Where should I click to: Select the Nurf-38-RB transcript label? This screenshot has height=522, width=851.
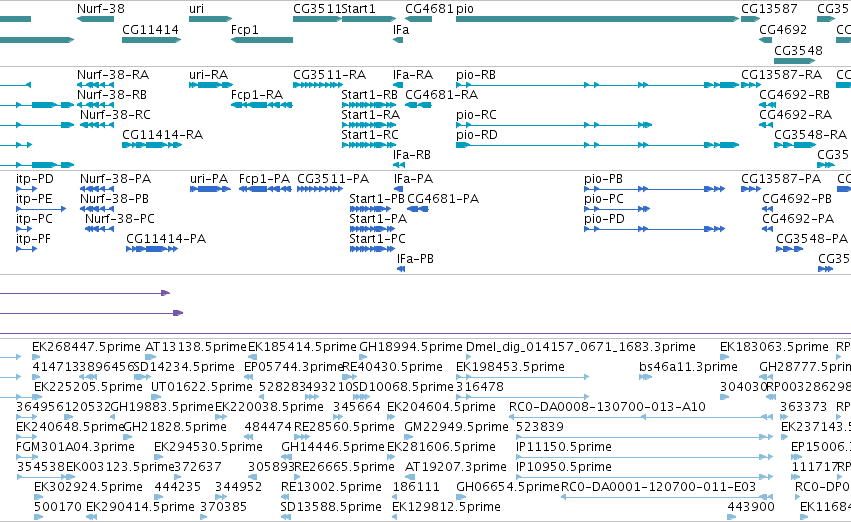112,94
